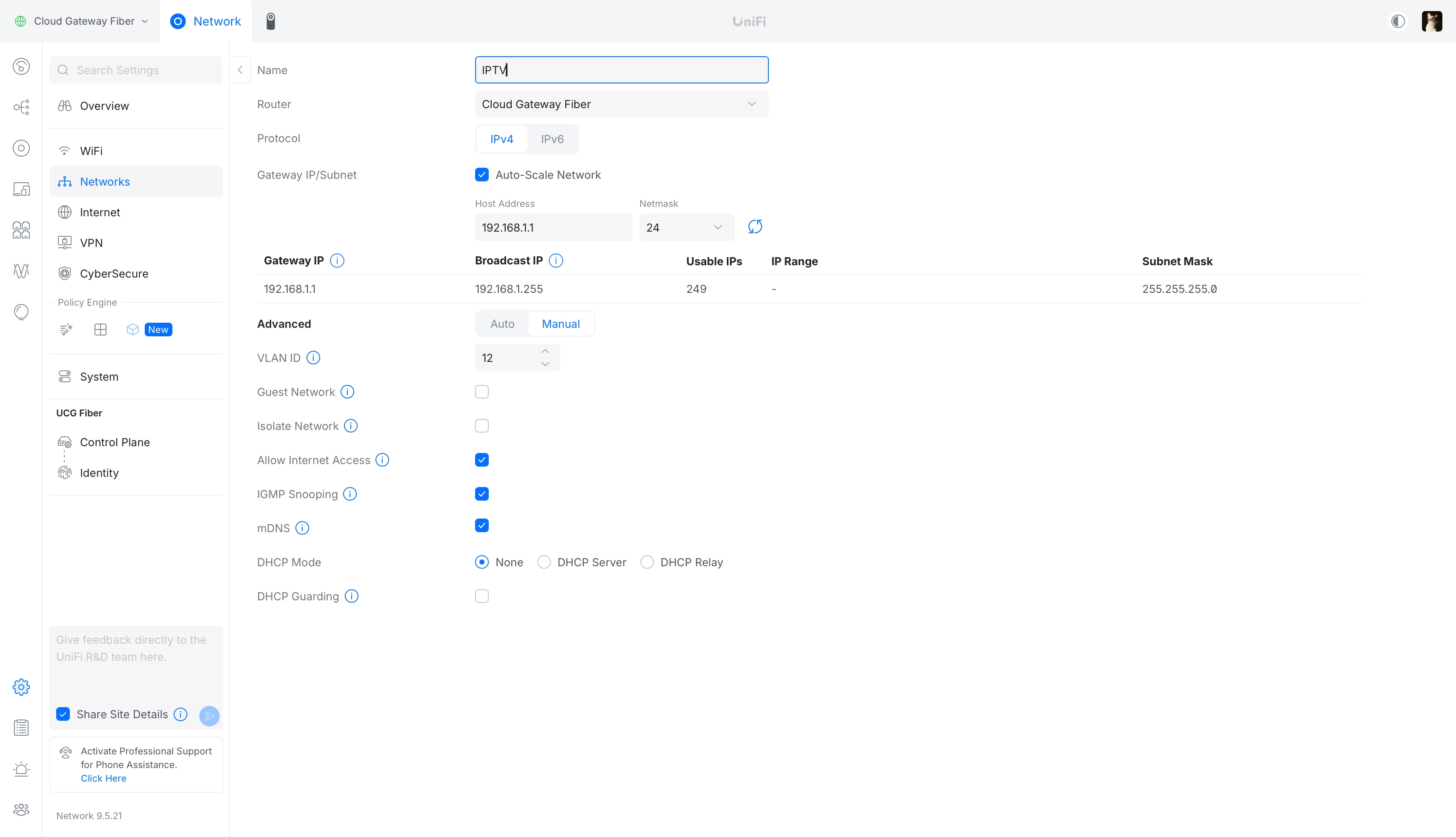Open WiFi settings in sidebar
This screenshot has width=1456, height=837.
click(92, 151)
